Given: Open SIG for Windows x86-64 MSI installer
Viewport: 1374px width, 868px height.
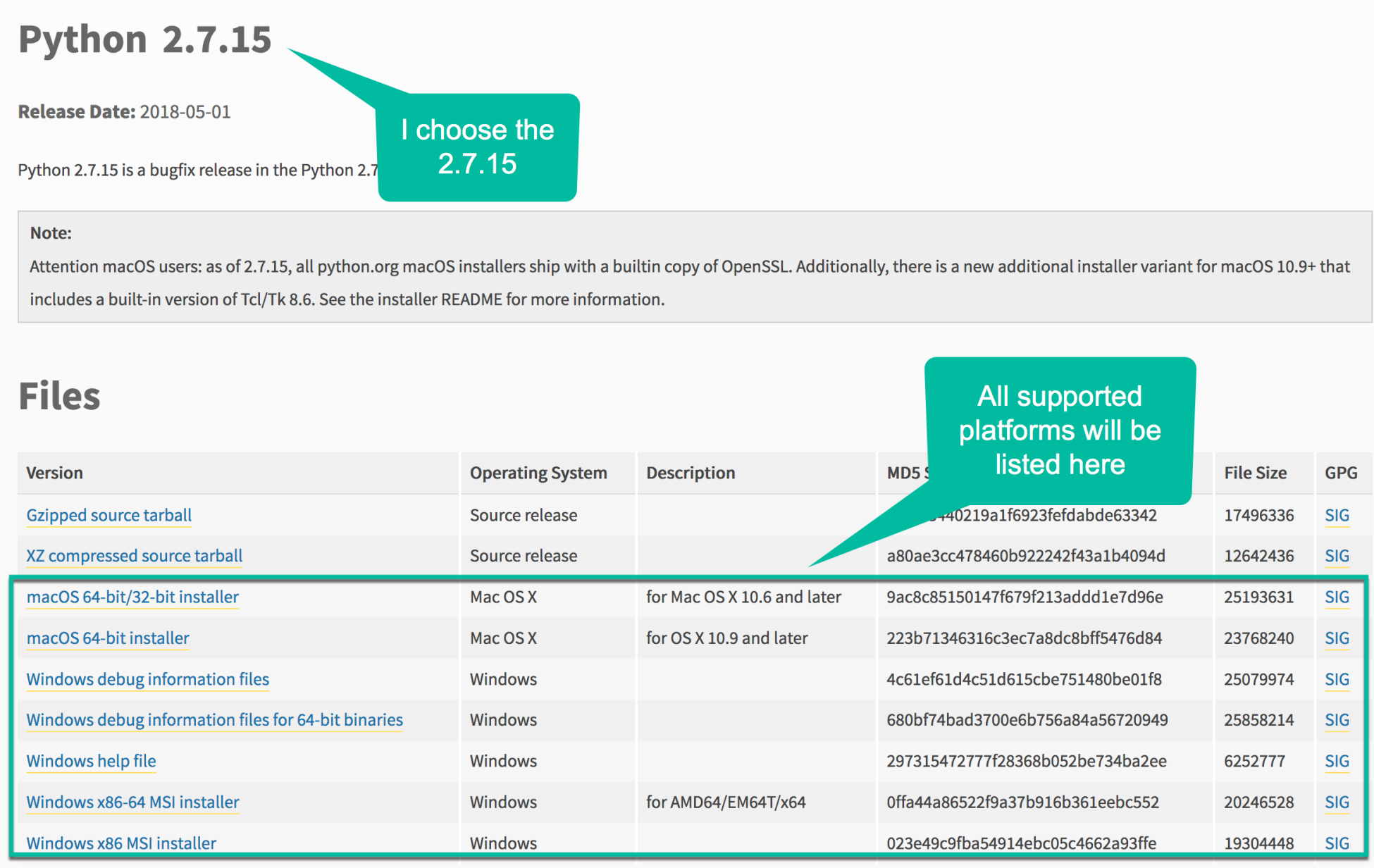Looking at the screenshot, I should (x=1337, y=802).
